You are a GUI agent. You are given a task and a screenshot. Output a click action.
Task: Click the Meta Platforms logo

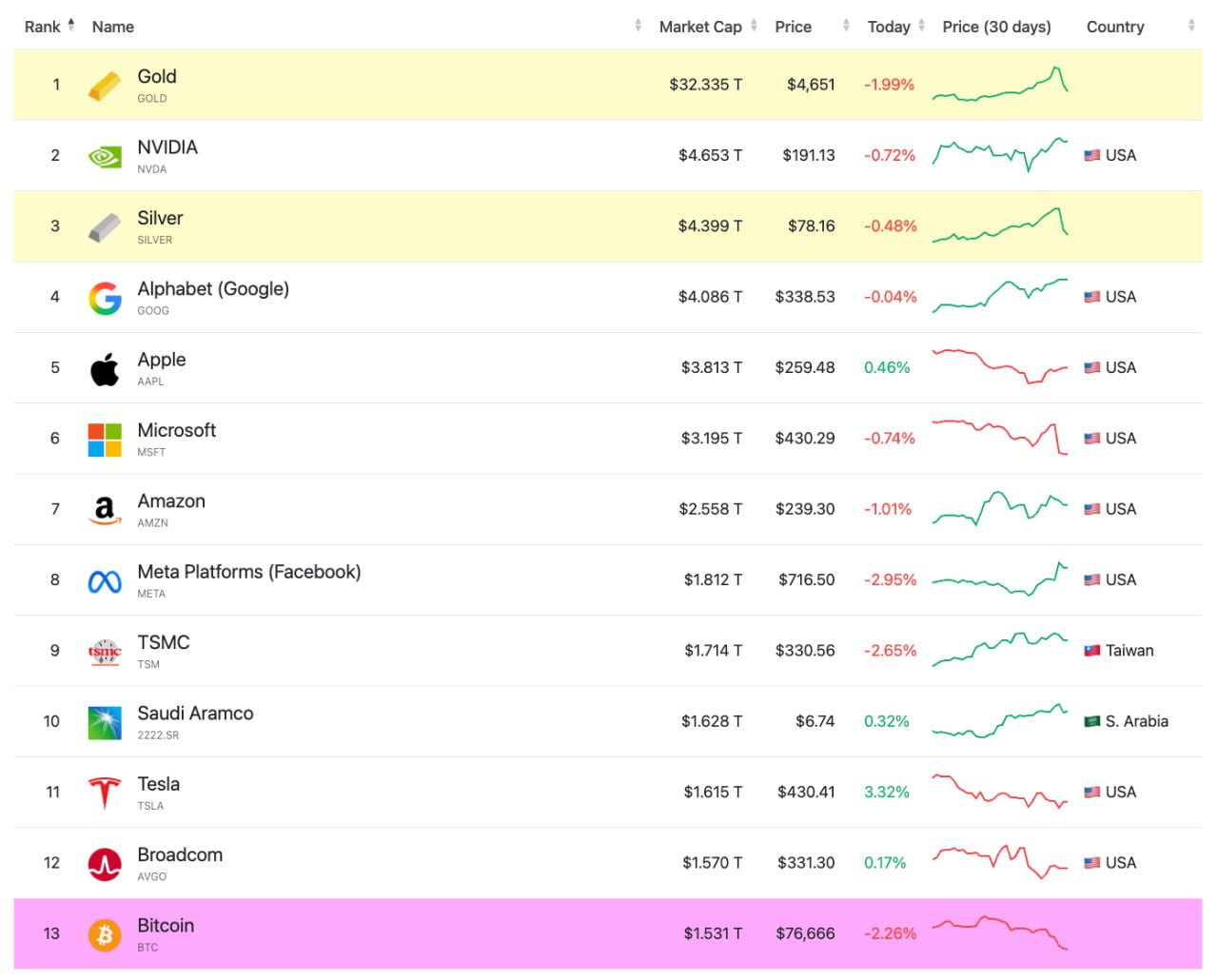[x=105, y=580]
